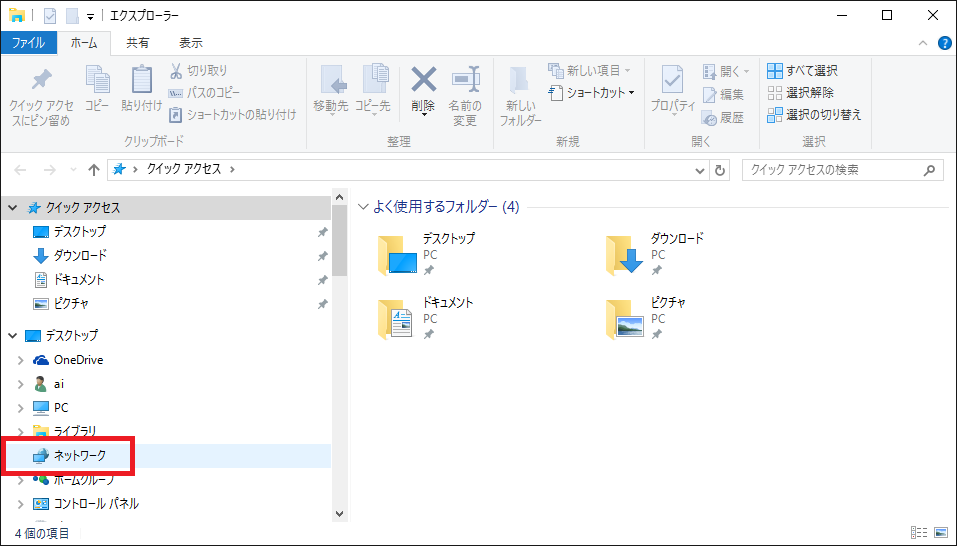Click the quick access search field
This screenshot has width=957, height=546.
tap(834, 170)
